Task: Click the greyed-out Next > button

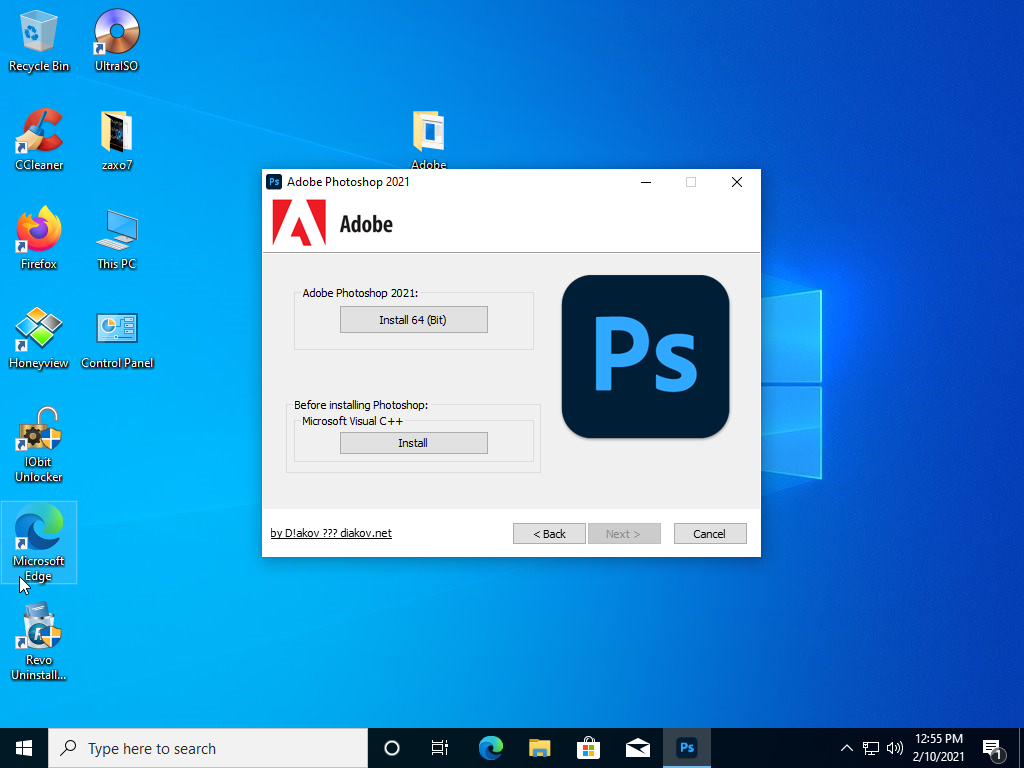Action: click(x=624, y=534)
